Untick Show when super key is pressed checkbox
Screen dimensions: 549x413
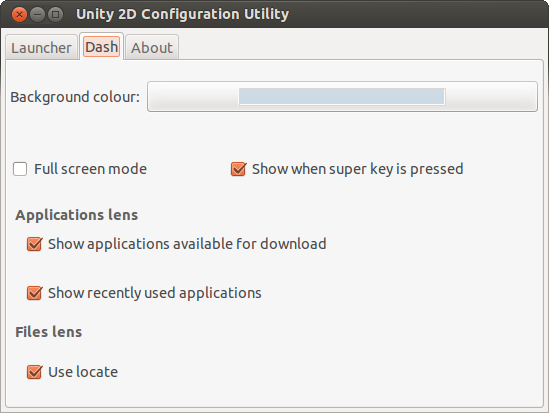238,169
